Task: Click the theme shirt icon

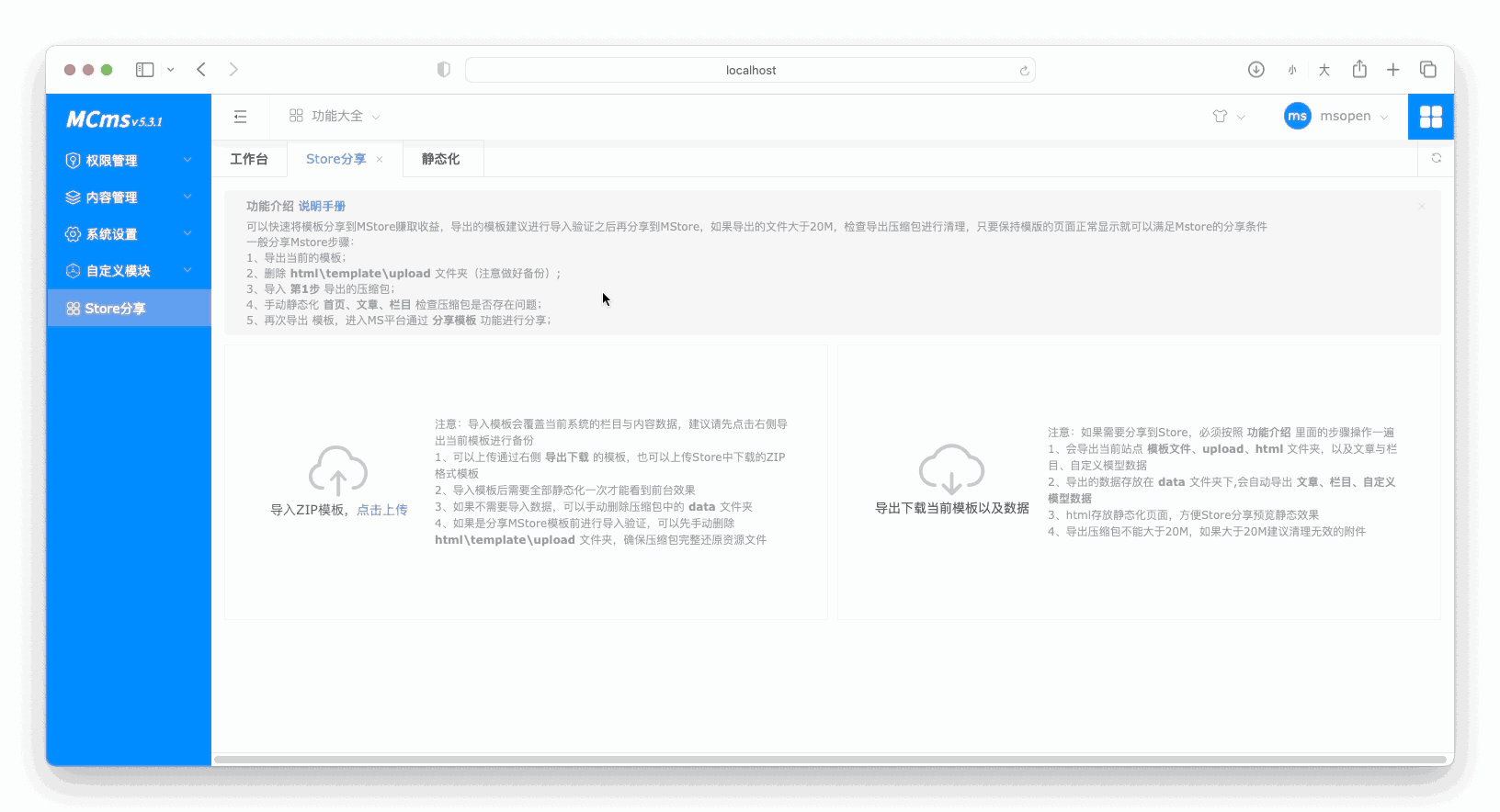Action: pyautogui.click(x=1220, y=117)
